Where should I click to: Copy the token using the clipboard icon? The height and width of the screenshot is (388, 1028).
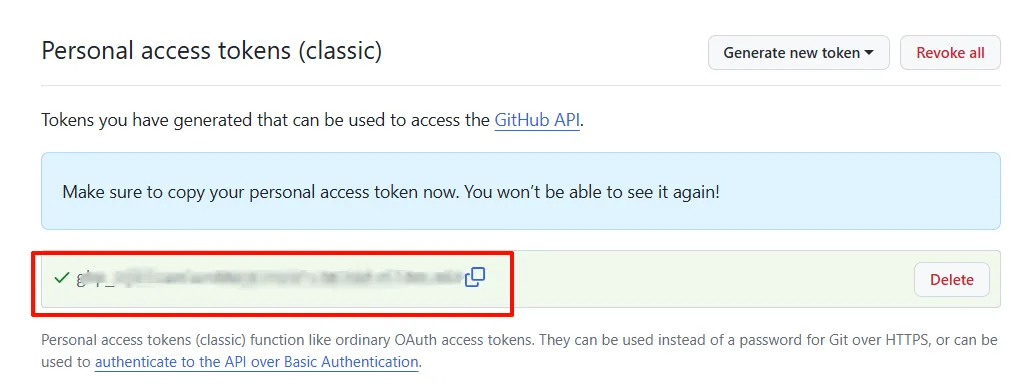[475, 277]
